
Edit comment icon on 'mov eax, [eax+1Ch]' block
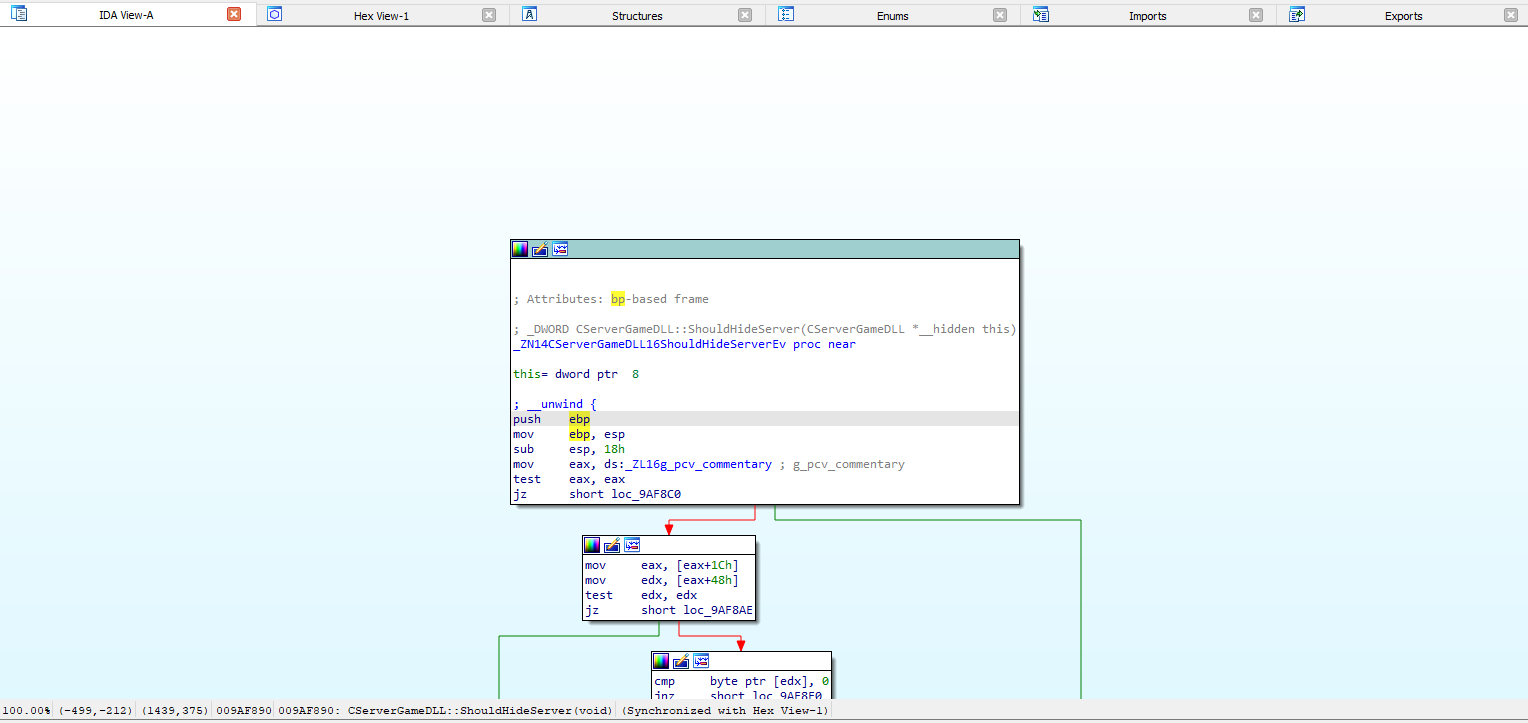[x=612, y=545]
